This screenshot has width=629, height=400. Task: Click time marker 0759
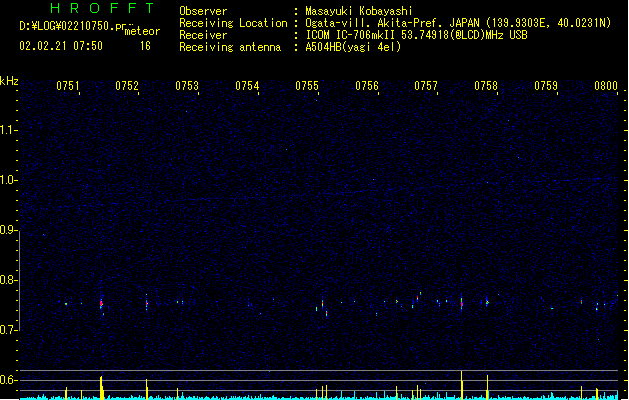click(x=546, y=86)
